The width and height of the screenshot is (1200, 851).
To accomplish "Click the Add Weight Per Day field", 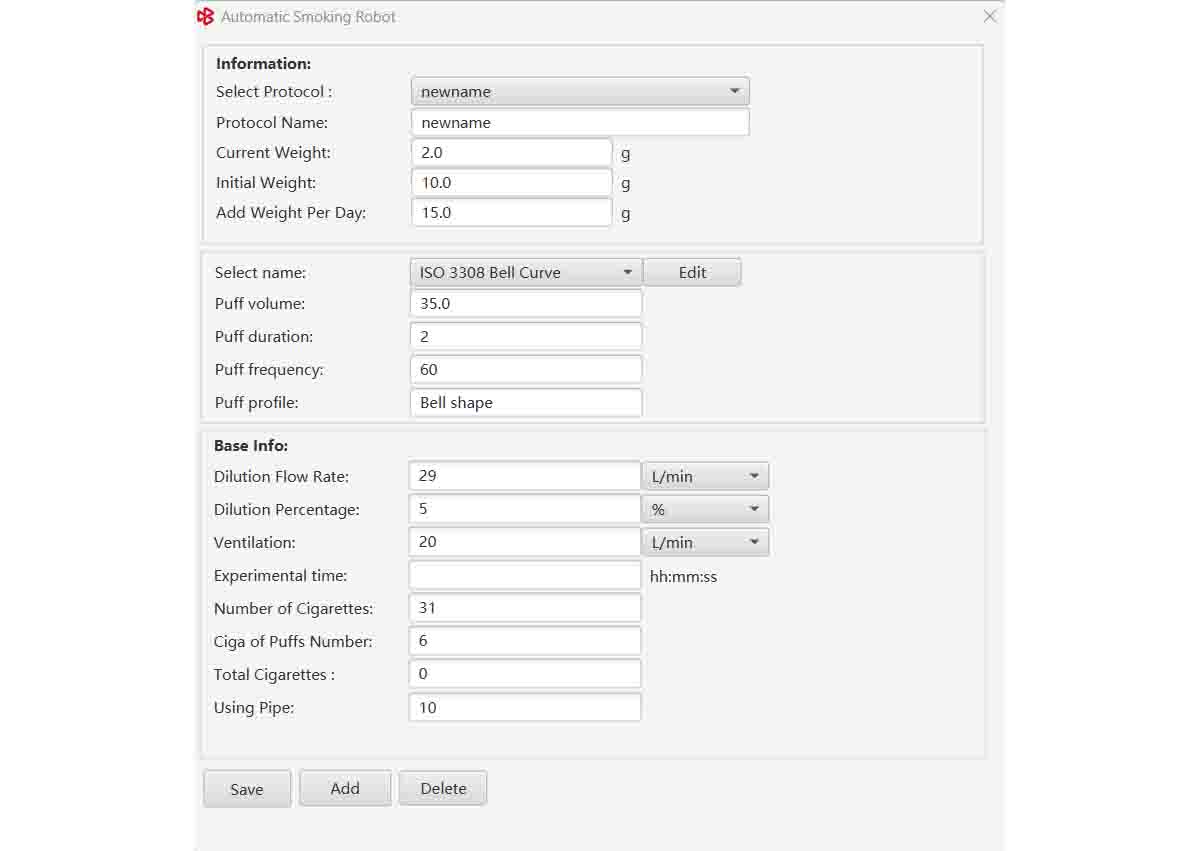I will tap(511, 213).
